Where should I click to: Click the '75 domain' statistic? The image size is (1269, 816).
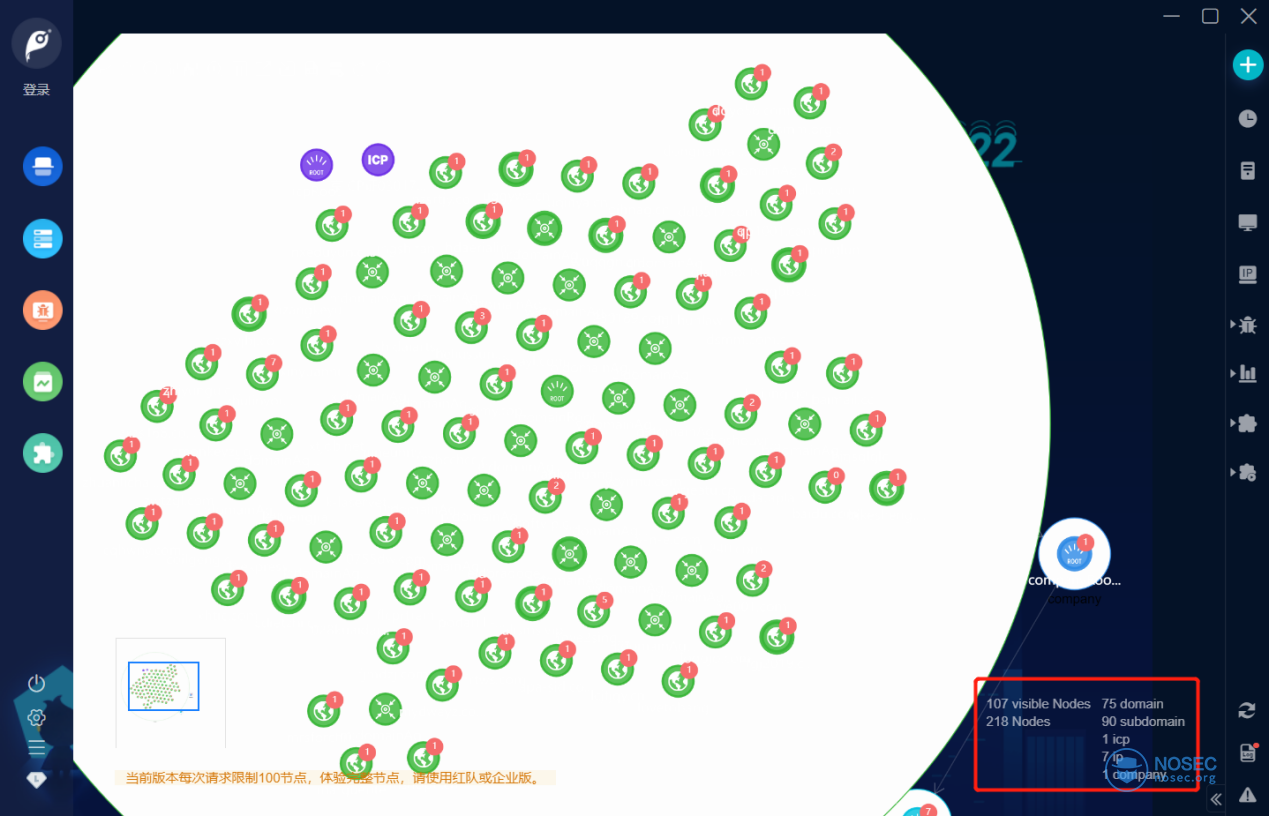pos(1132,704)
